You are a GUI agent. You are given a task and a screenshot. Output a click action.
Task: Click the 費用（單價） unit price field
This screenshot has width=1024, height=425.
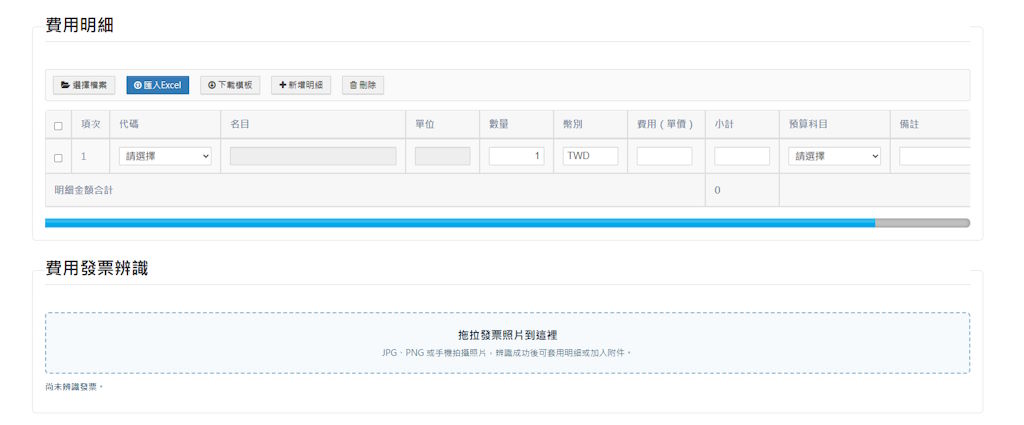pyautogui.click(x=664, y=156)
